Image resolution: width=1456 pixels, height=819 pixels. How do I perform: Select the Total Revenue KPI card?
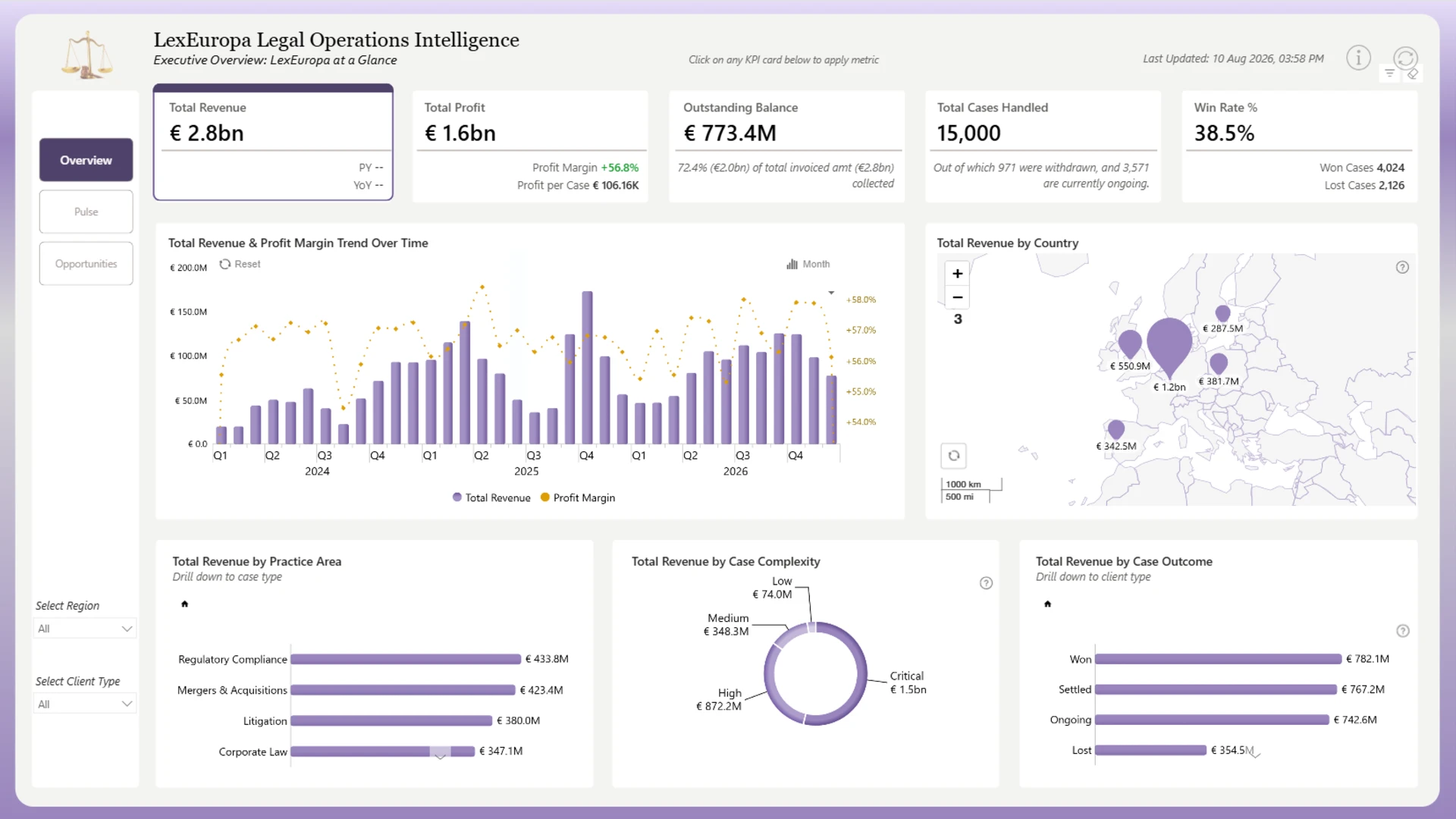click(x=273, y=143)
